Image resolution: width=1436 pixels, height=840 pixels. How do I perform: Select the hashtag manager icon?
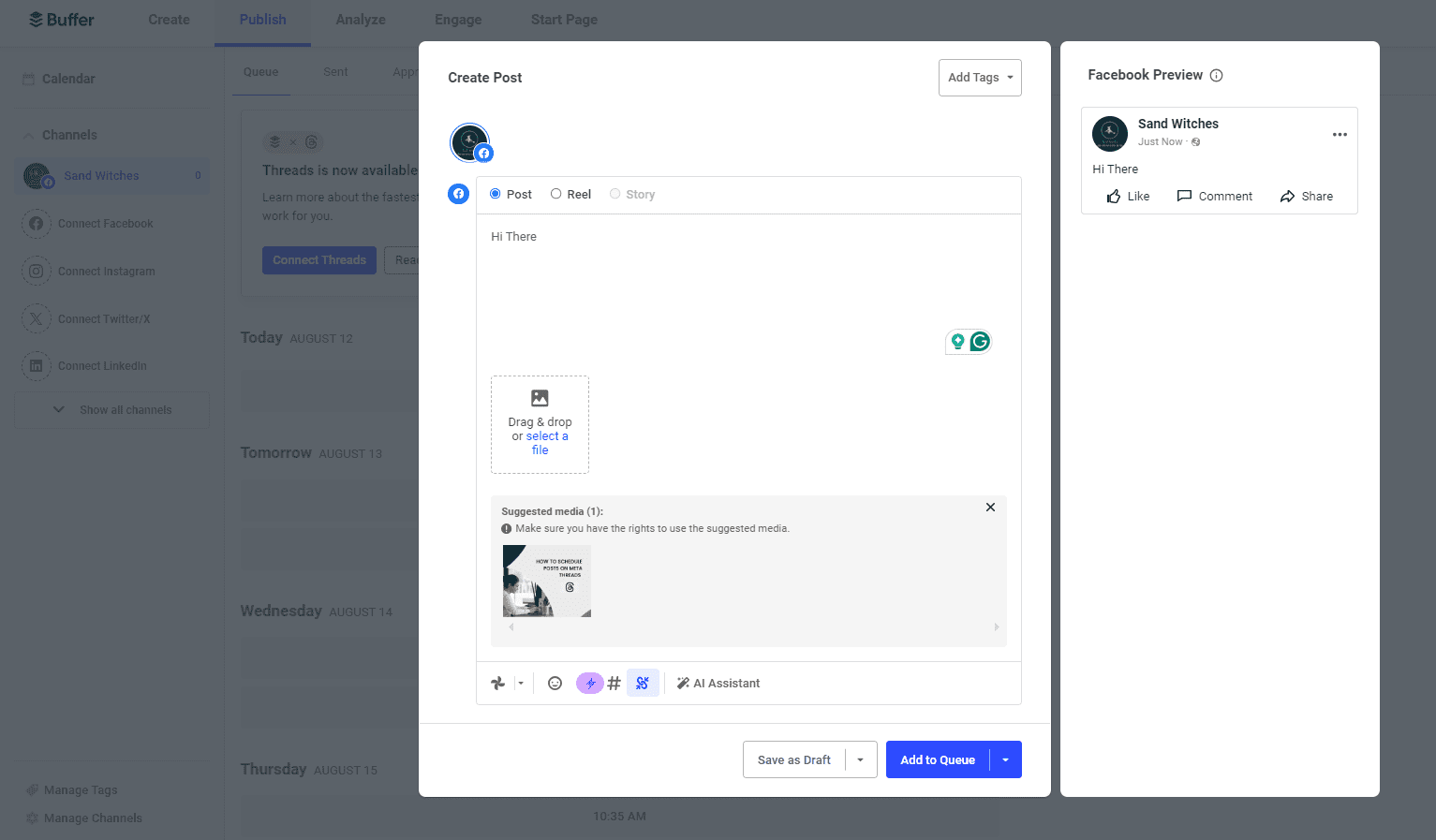pos(614,683)
